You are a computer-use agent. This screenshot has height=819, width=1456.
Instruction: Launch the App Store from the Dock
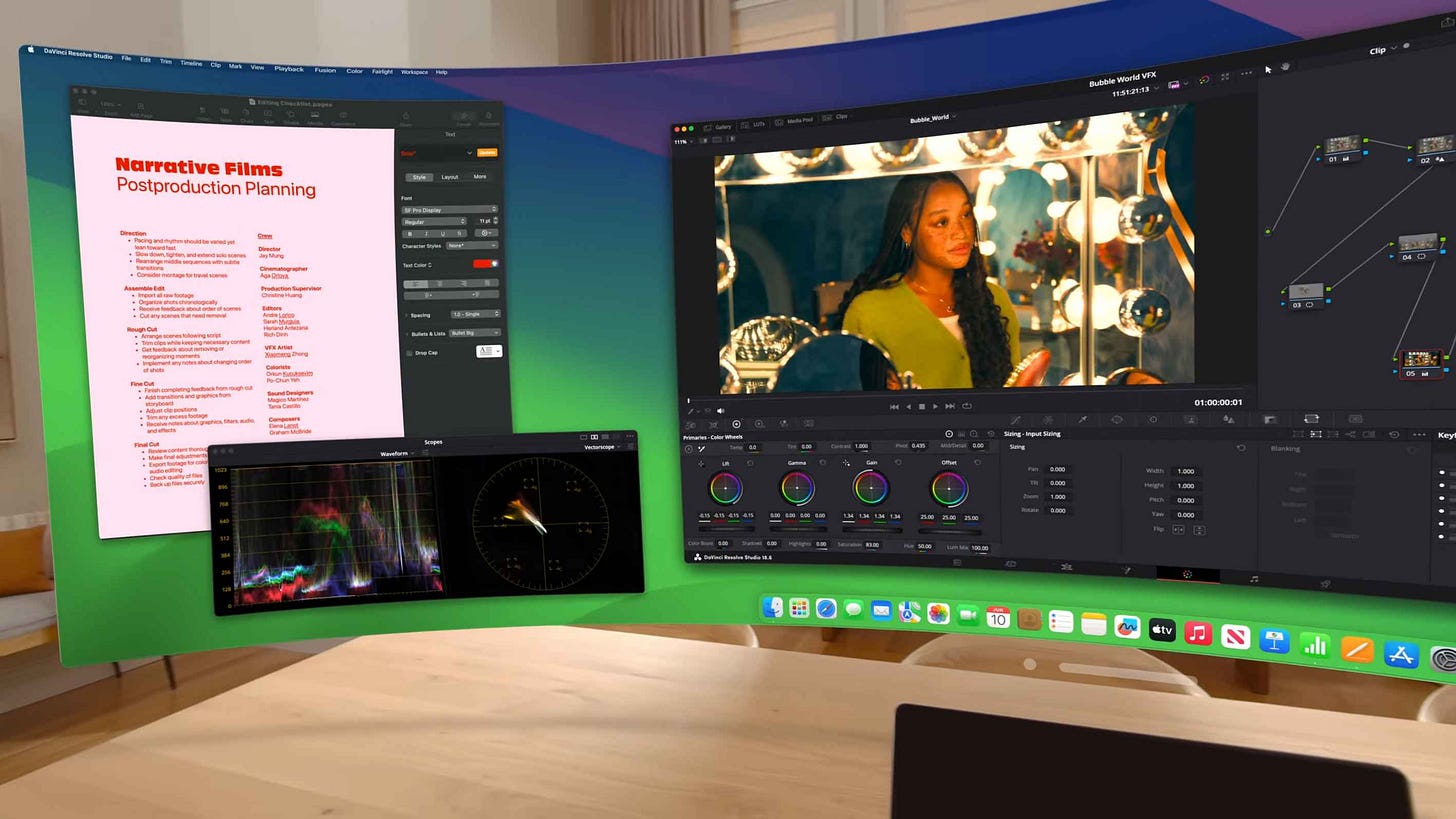[x=1402, y=655]
